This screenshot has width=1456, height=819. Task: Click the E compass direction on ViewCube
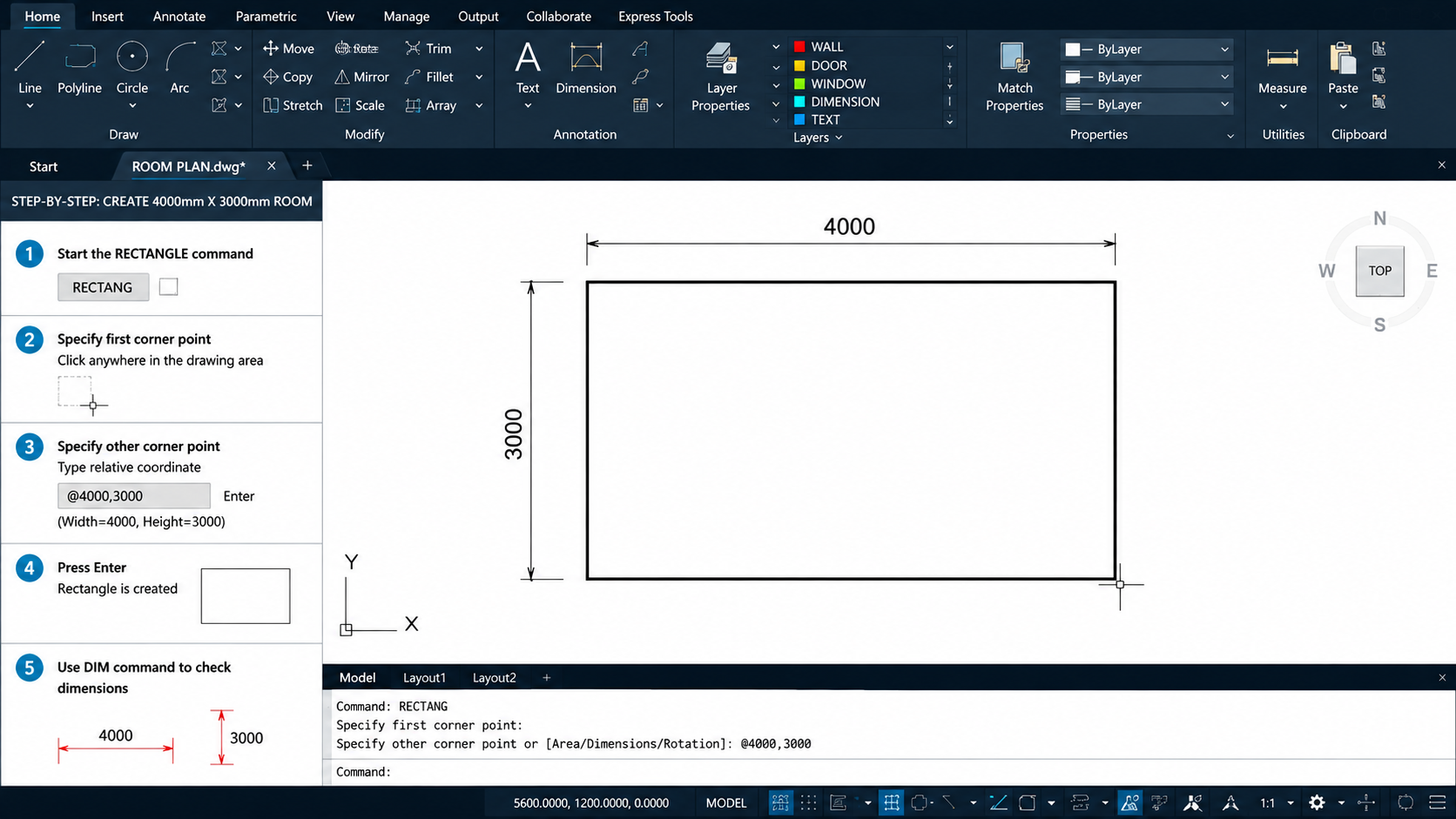[x=1432, y=271]
